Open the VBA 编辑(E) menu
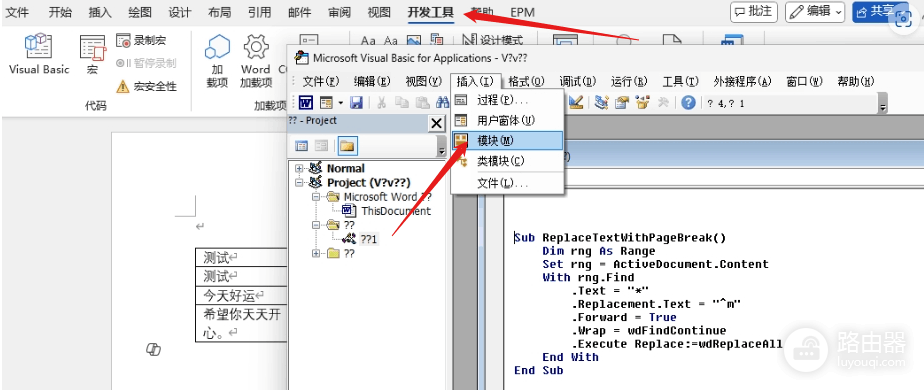Image resolution: width=924 pixels, height=390 pixels. pyautogui.click(x=372, y=81)
